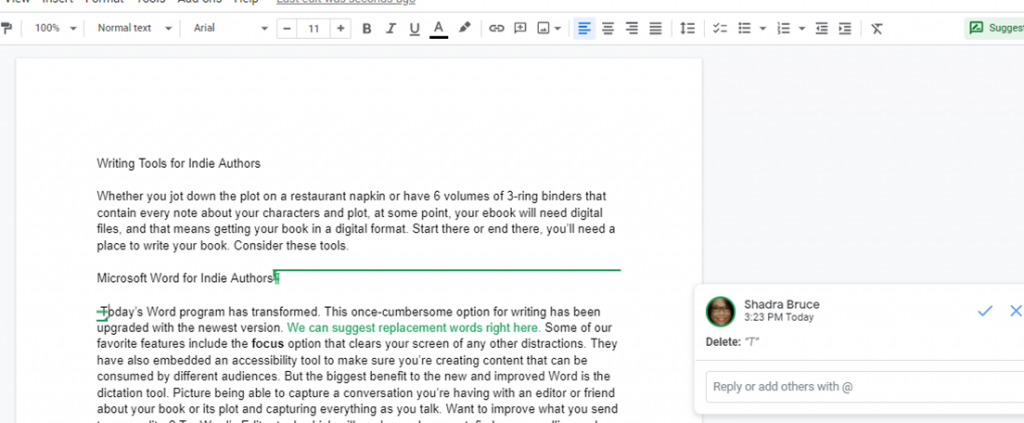Click Shadra Bruce's profile avatar
Viewport: 1024px width, 423px height.
pyautogui.click(x=720, y=311)
